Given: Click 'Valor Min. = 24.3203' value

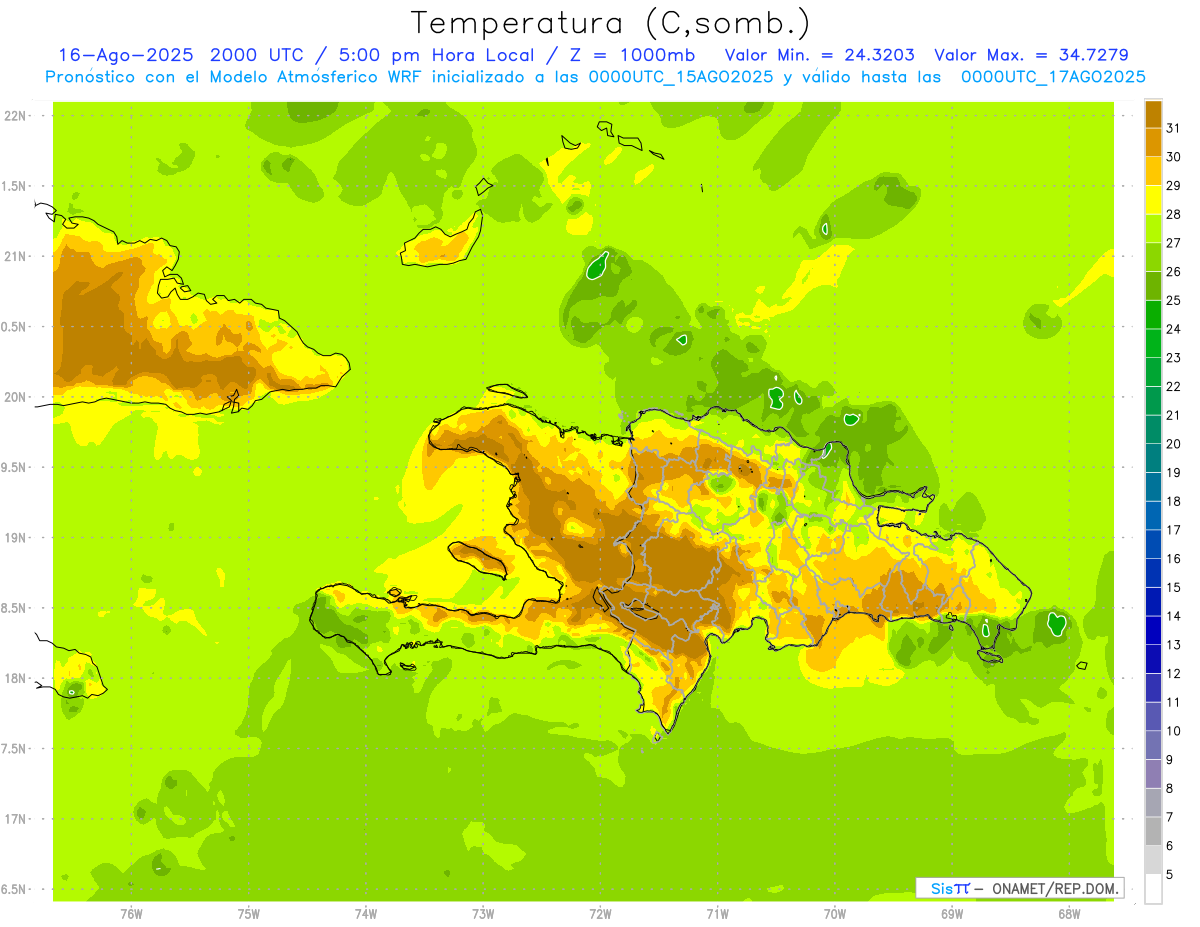Looking at the screenshot, I should point(820,55).
